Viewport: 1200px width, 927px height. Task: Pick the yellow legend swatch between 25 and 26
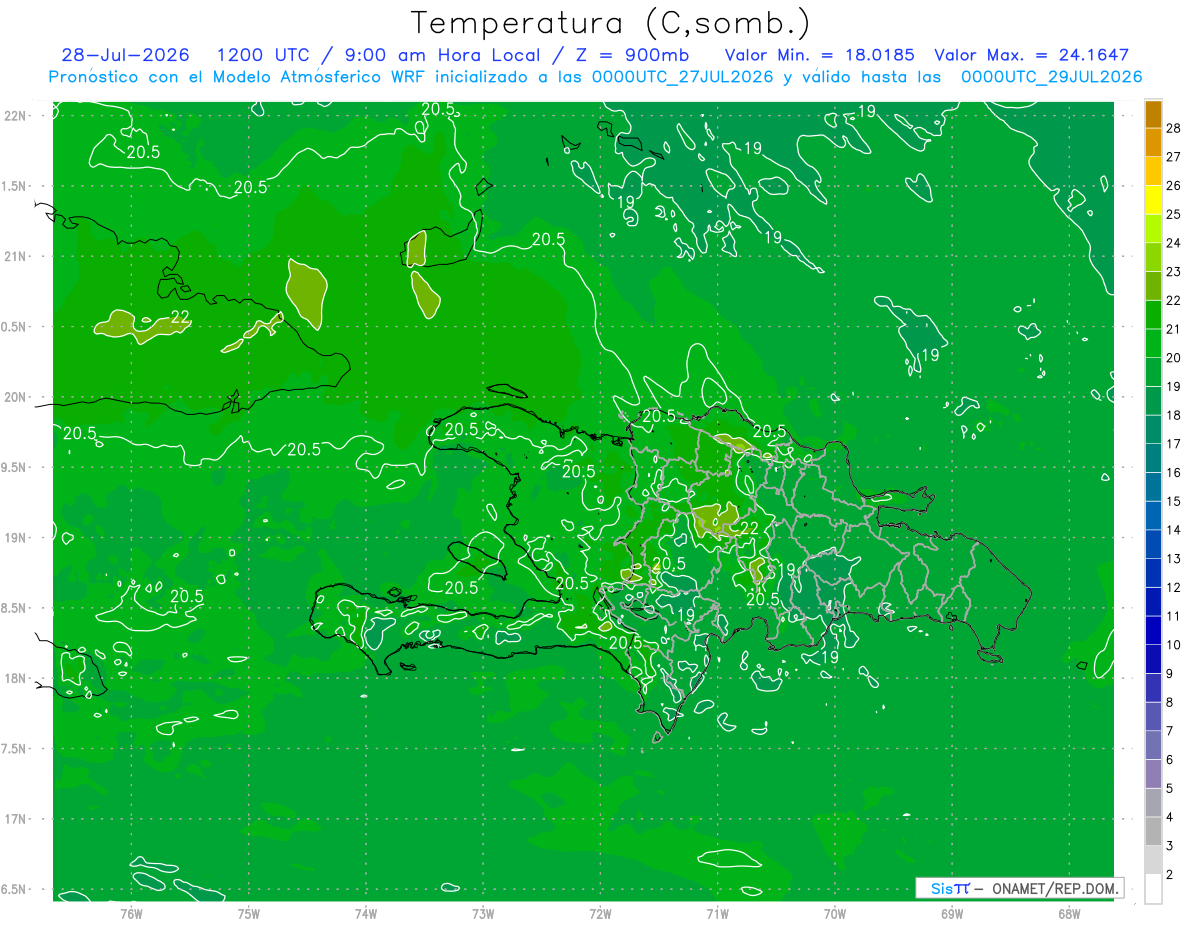point(1153,200)
